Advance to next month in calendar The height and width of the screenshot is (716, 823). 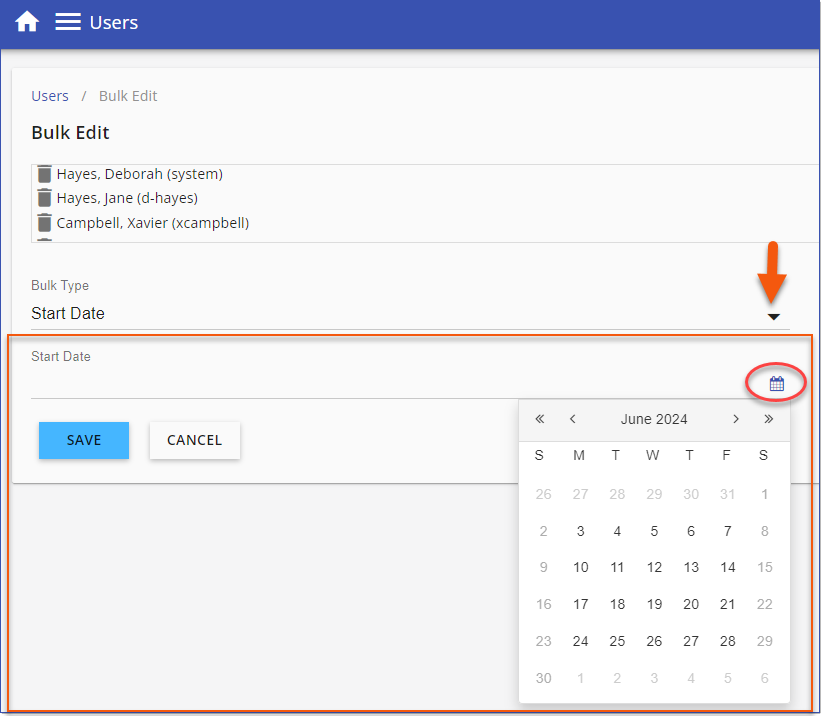736,419
